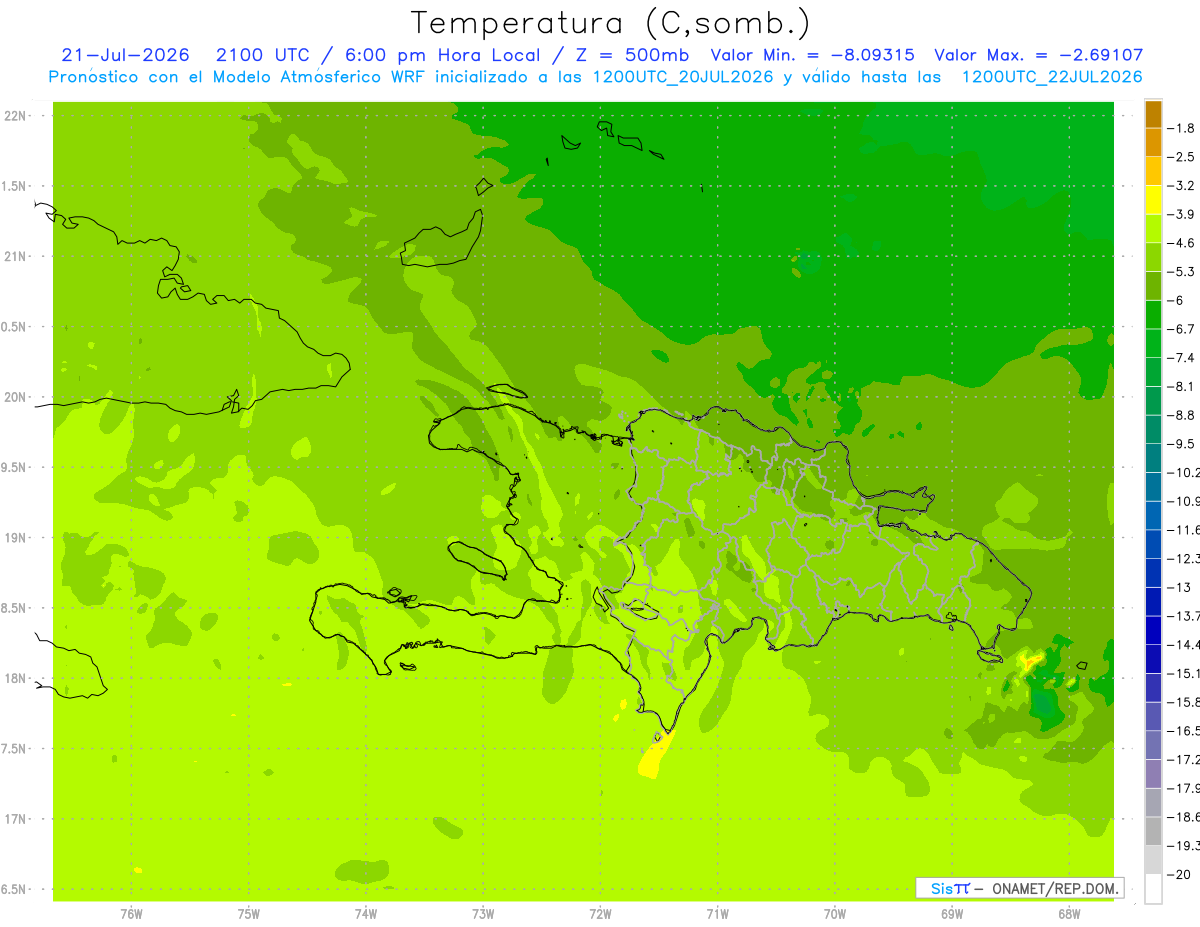This screenshot has width=1200, height=927.
Task: Click legend swatch between -8.1 and -8.8
Action: coord(1153,400)
